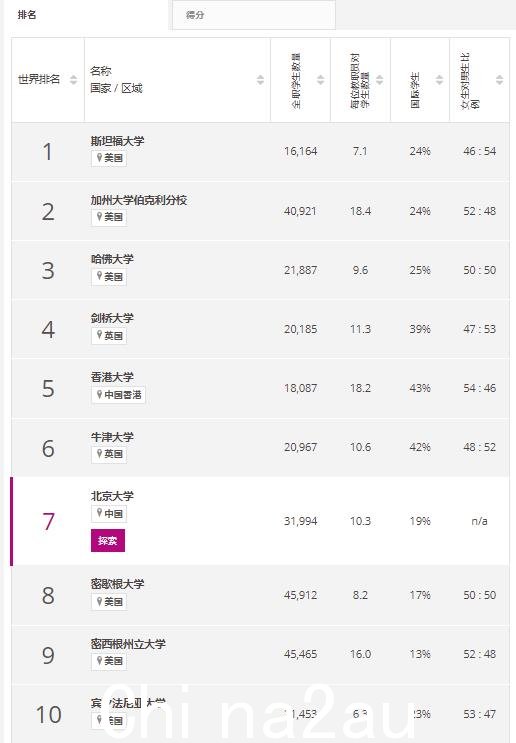Open the 斯坦福大学 link
The width and height of the screenshot is (516, 743).
coord(118,141)
